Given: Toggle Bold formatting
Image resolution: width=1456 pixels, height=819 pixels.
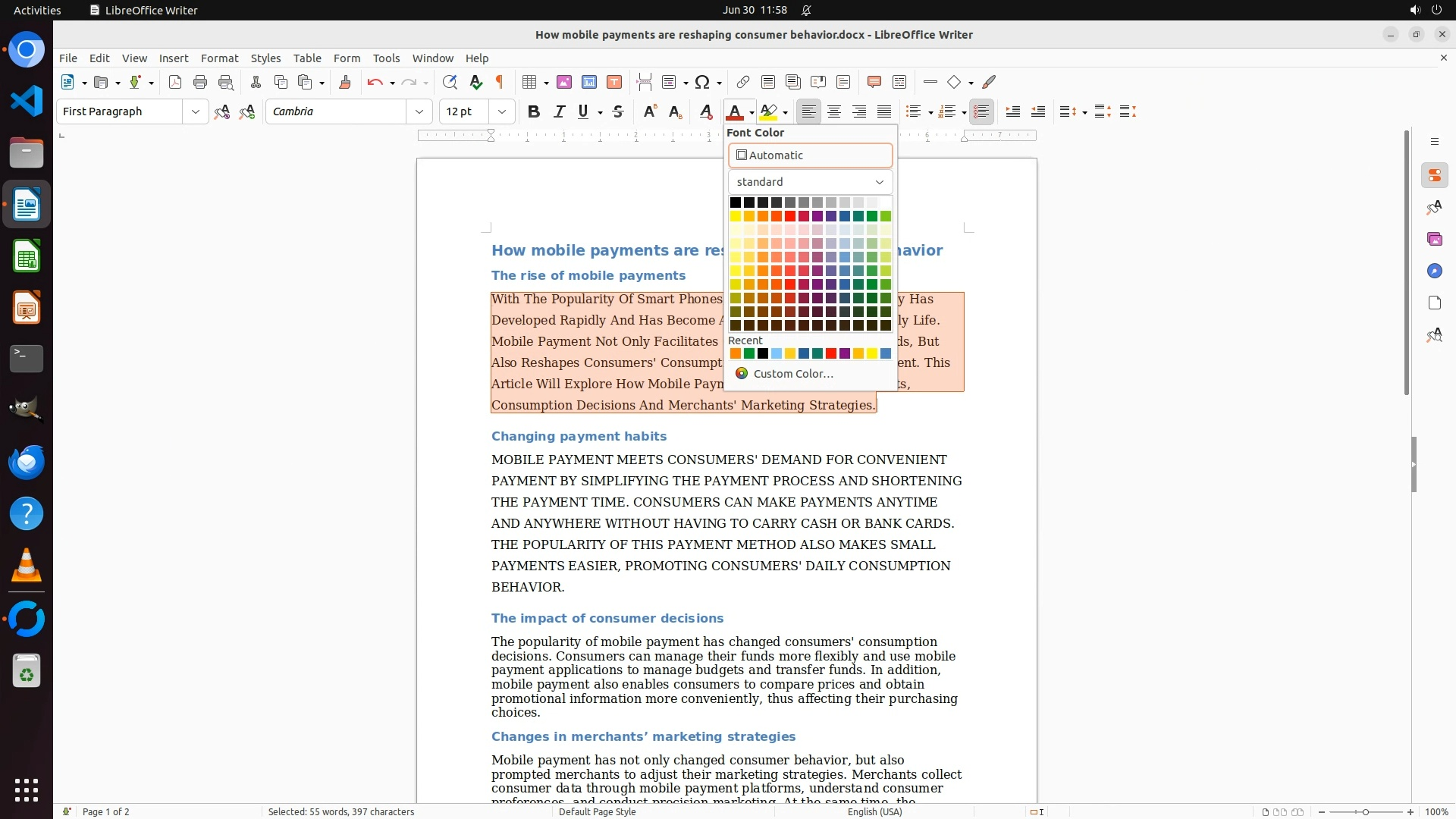Looking at the screenshot, I should tap(534, 111).
